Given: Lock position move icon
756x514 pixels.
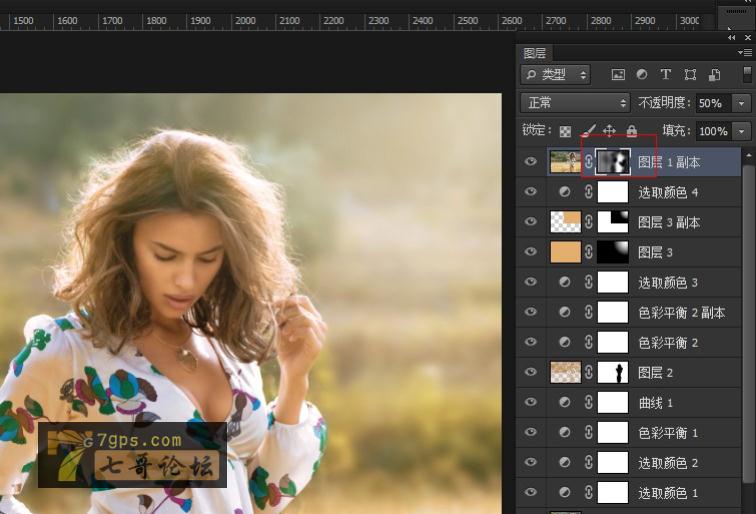Looking at the screenshot, I should pos(609,131).
